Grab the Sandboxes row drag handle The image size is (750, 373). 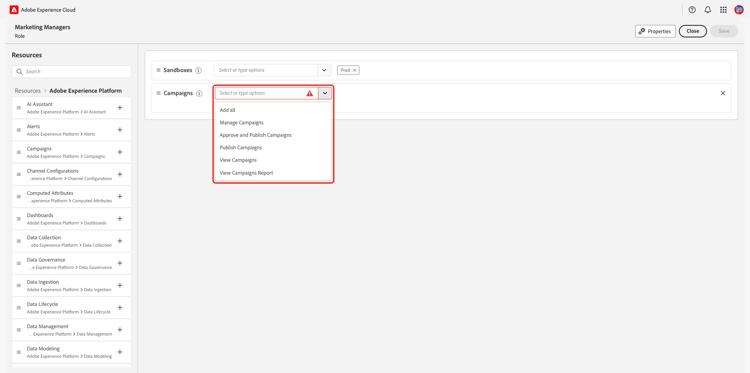point(158,70)
